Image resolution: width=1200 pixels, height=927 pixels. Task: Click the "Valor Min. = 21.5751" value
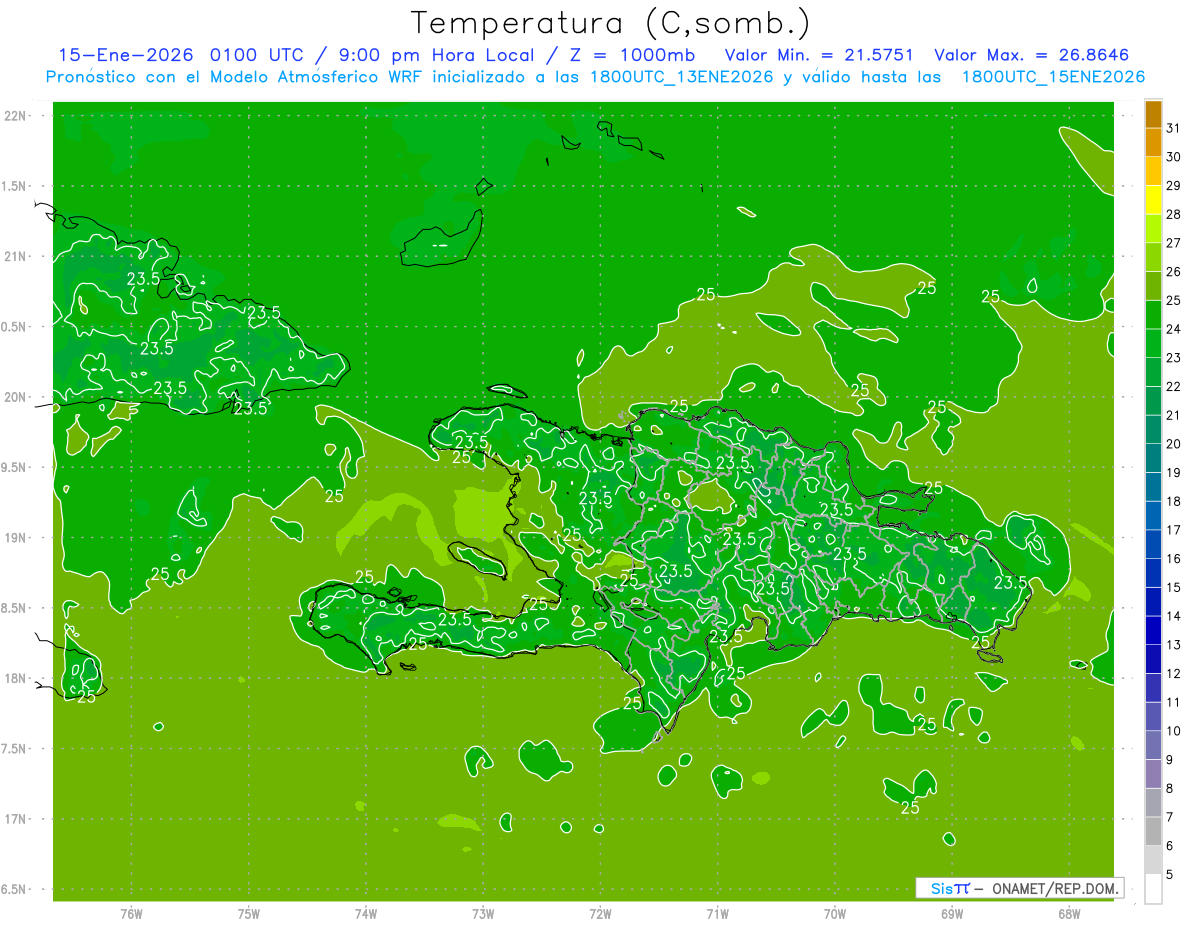point(820,55)
